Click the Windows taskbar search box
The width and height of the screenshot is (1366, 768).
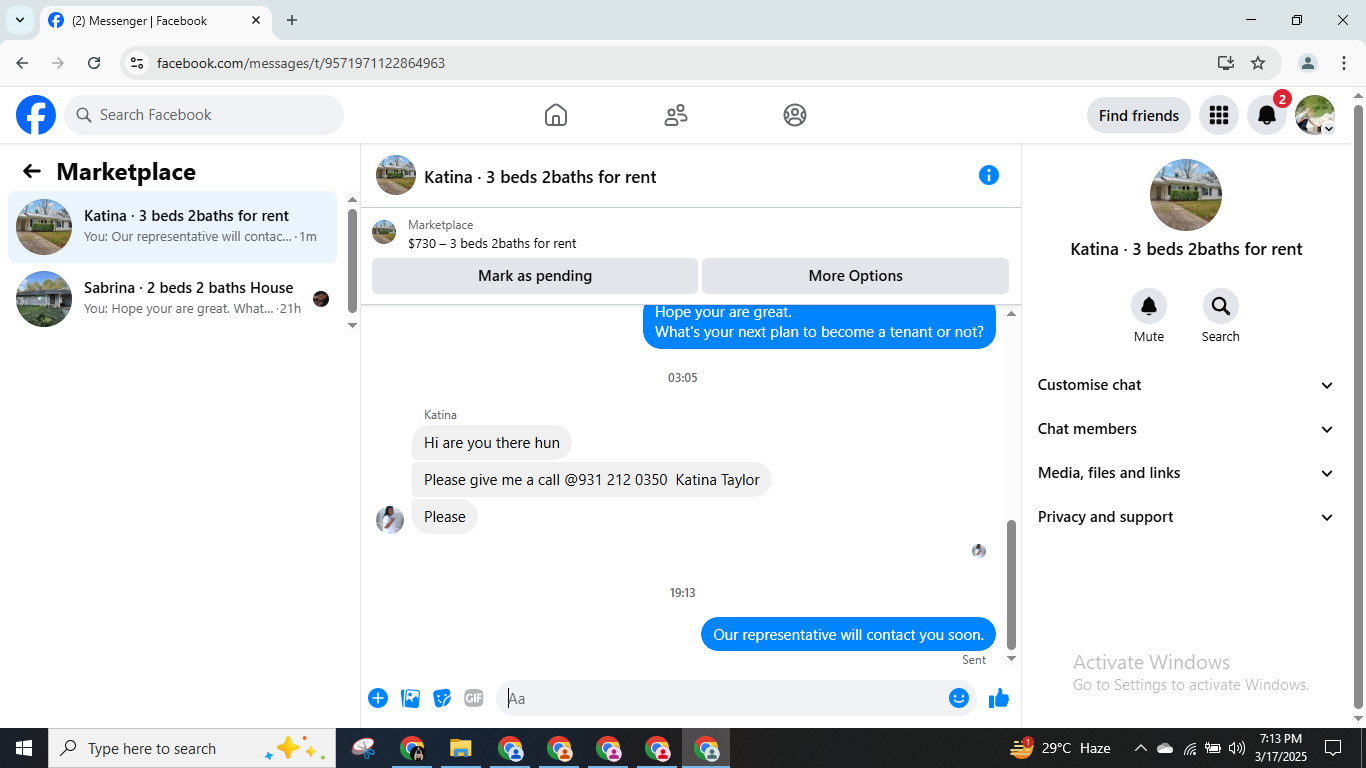(192, 748)
